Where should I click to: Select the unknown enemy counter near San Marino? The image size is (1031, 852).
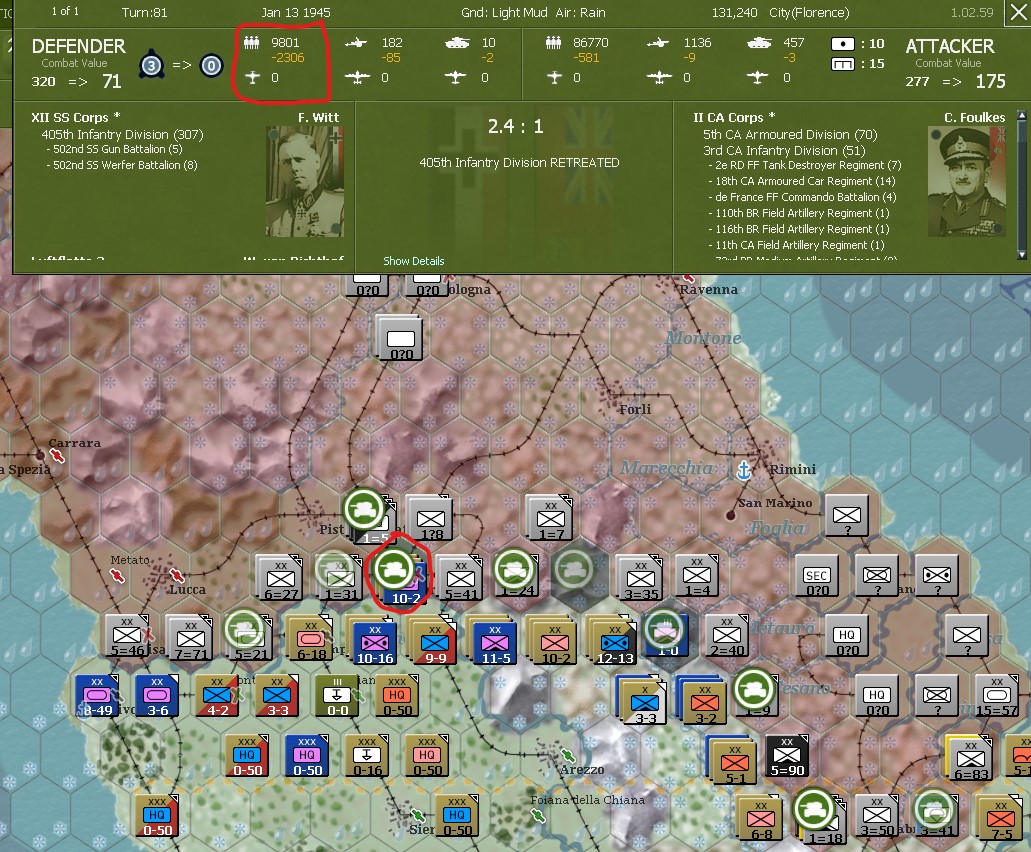(x=846, y=516)
